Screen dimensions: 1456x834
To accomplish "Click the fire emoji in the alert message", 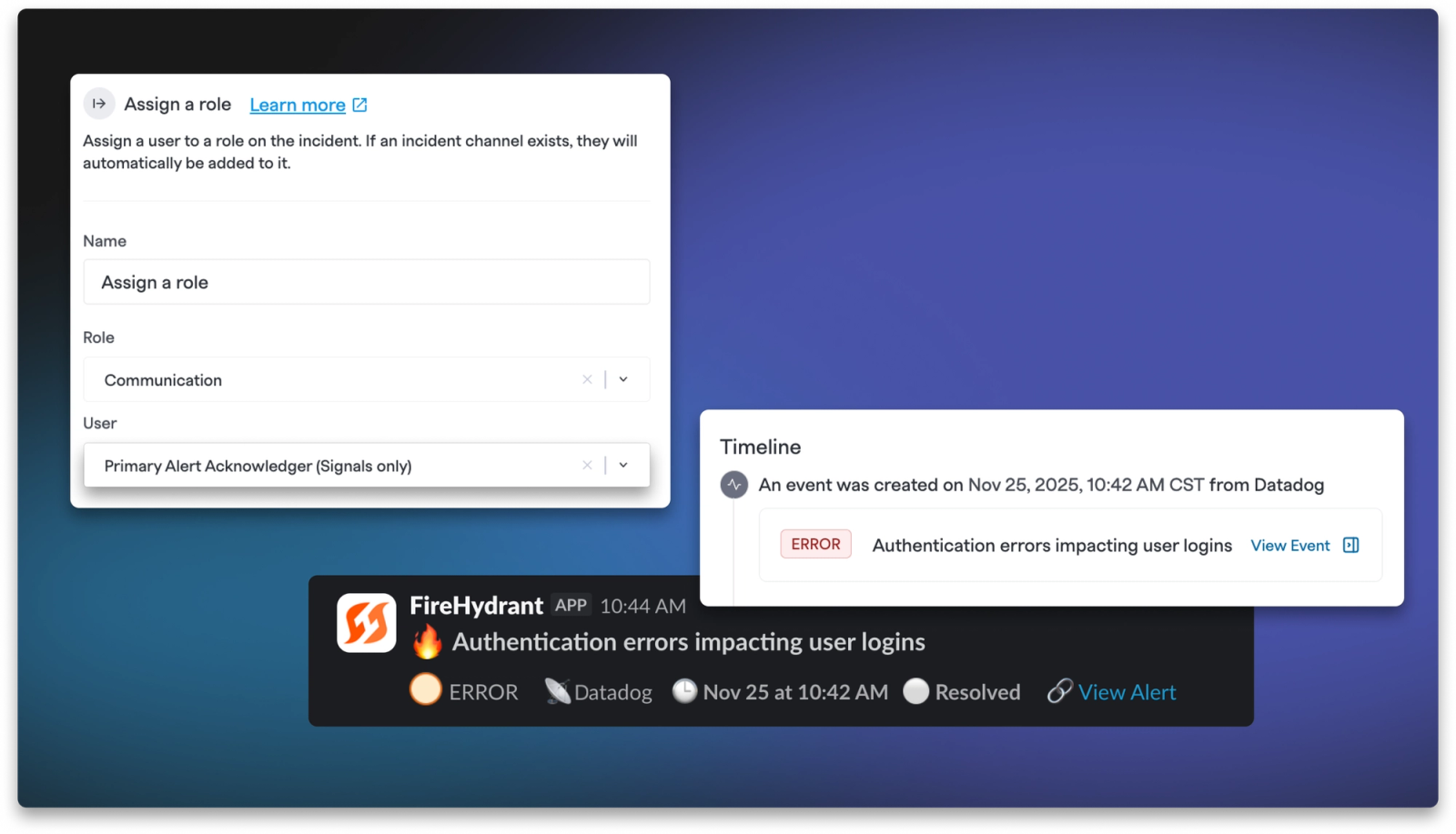I will 428,641.
